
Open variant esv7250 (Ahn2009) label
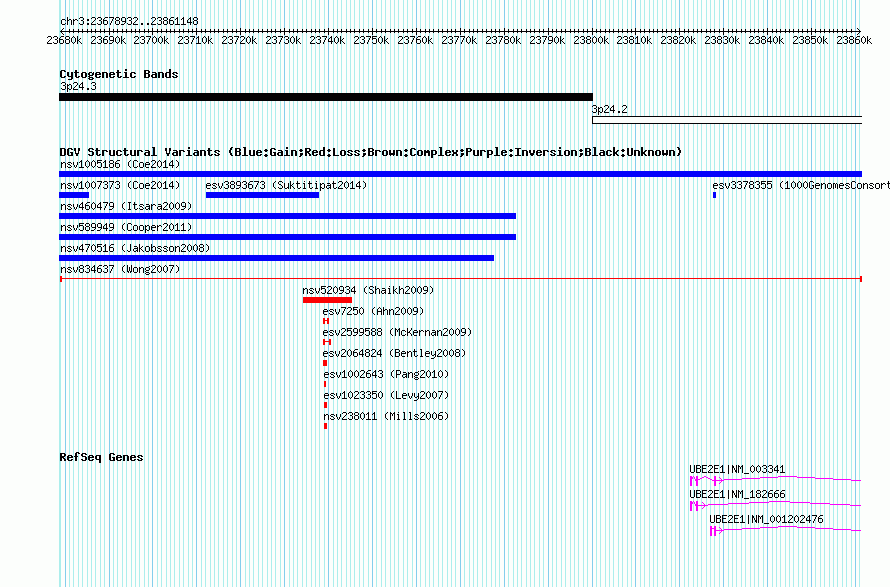tap(373, 312)
